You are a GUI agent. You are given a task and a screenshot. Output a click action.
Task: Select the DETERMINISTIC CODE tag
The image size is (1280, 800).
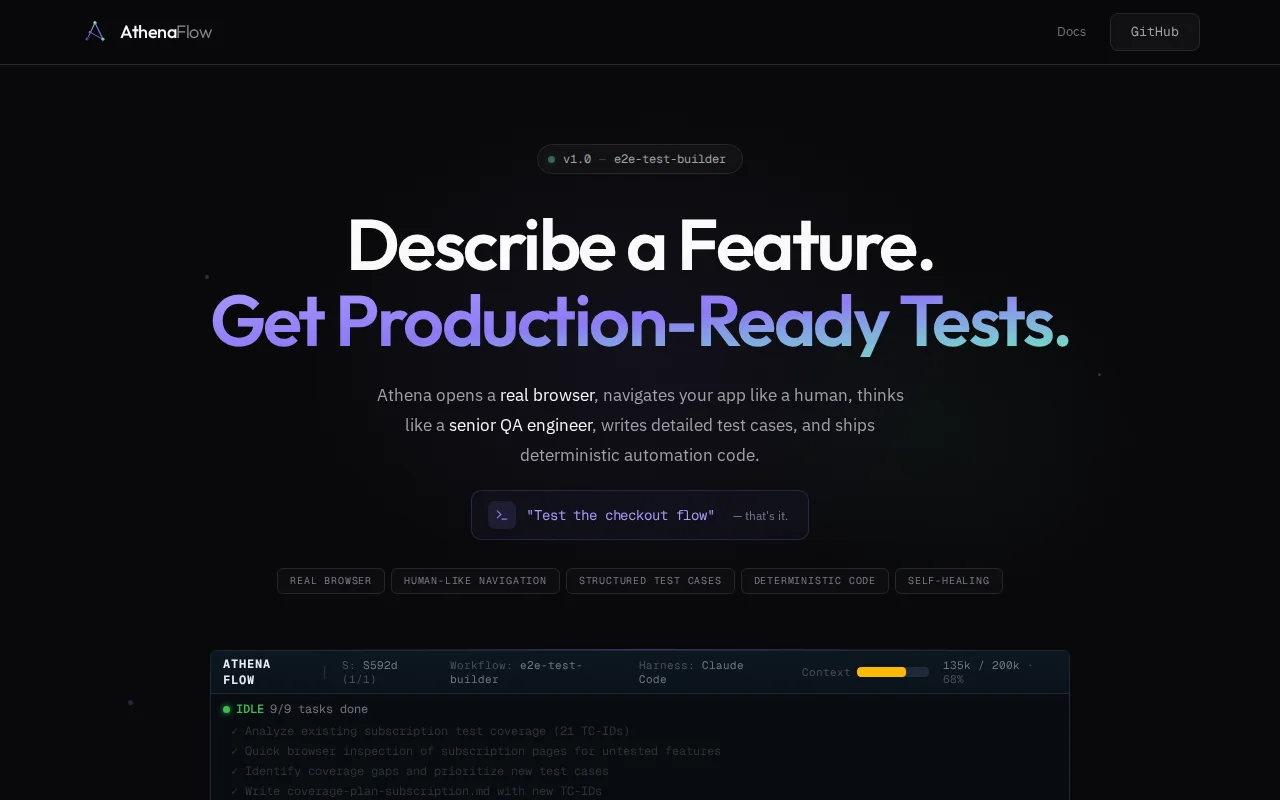[x=815, y=581]
